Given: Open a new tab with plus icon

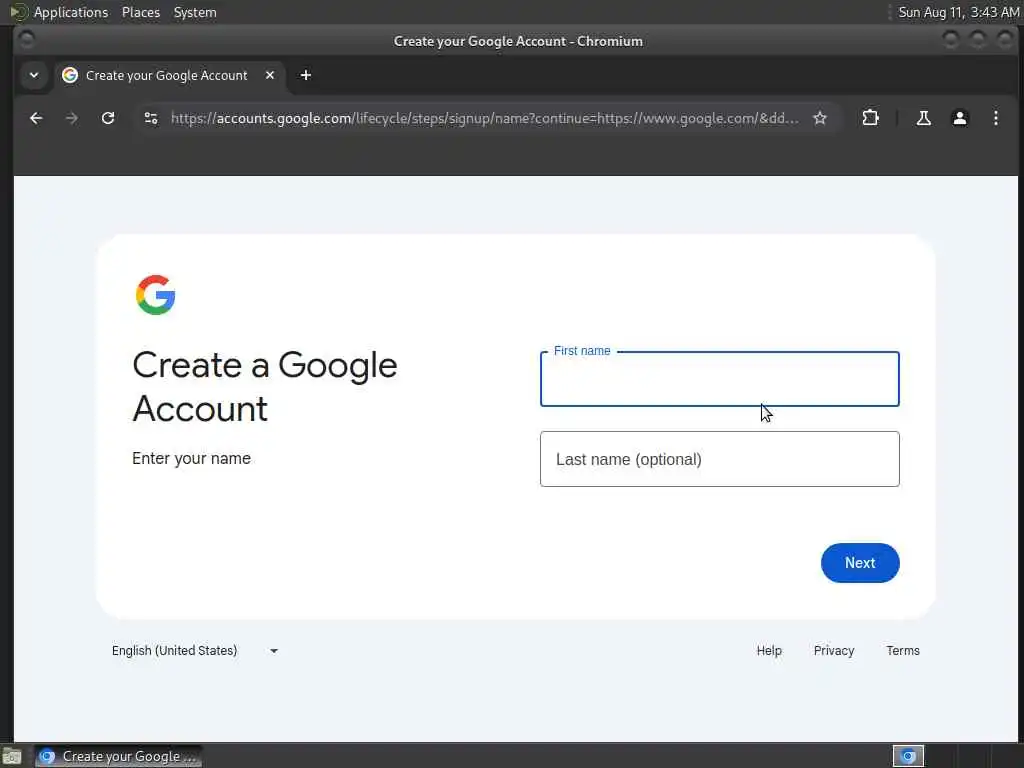Looking at the screenshot, I should 306,75.
